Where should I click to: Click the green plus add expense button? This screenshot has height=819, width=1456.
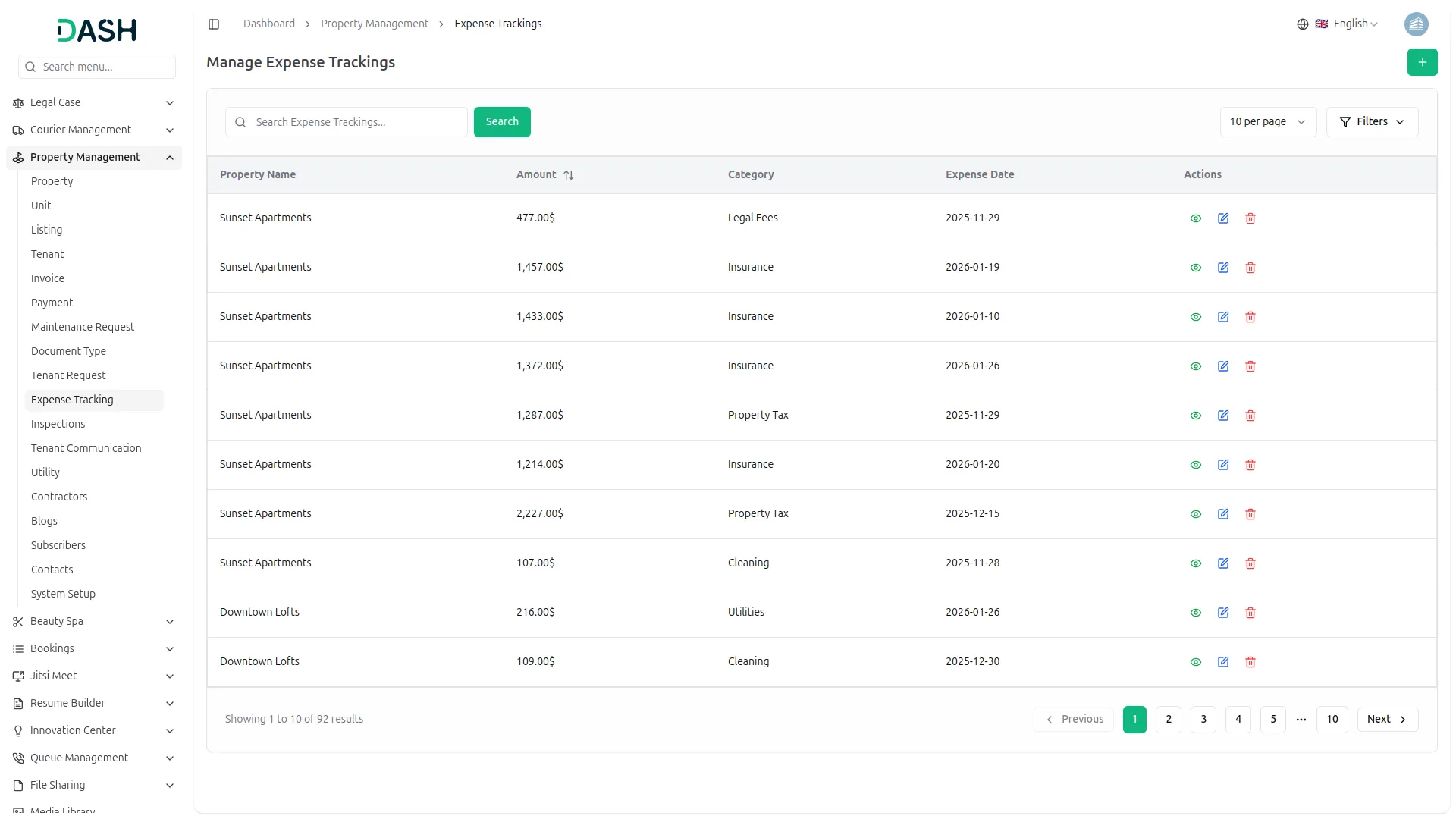tap(1422, 62)
